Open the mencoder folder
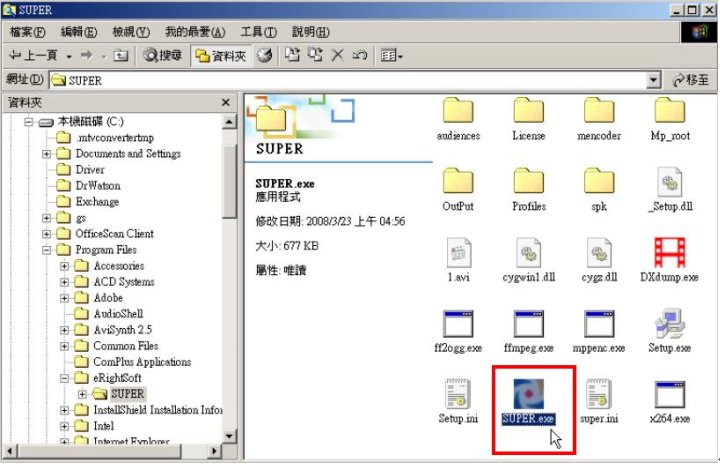The image size is (720, 464). click(x=599, y=119)
